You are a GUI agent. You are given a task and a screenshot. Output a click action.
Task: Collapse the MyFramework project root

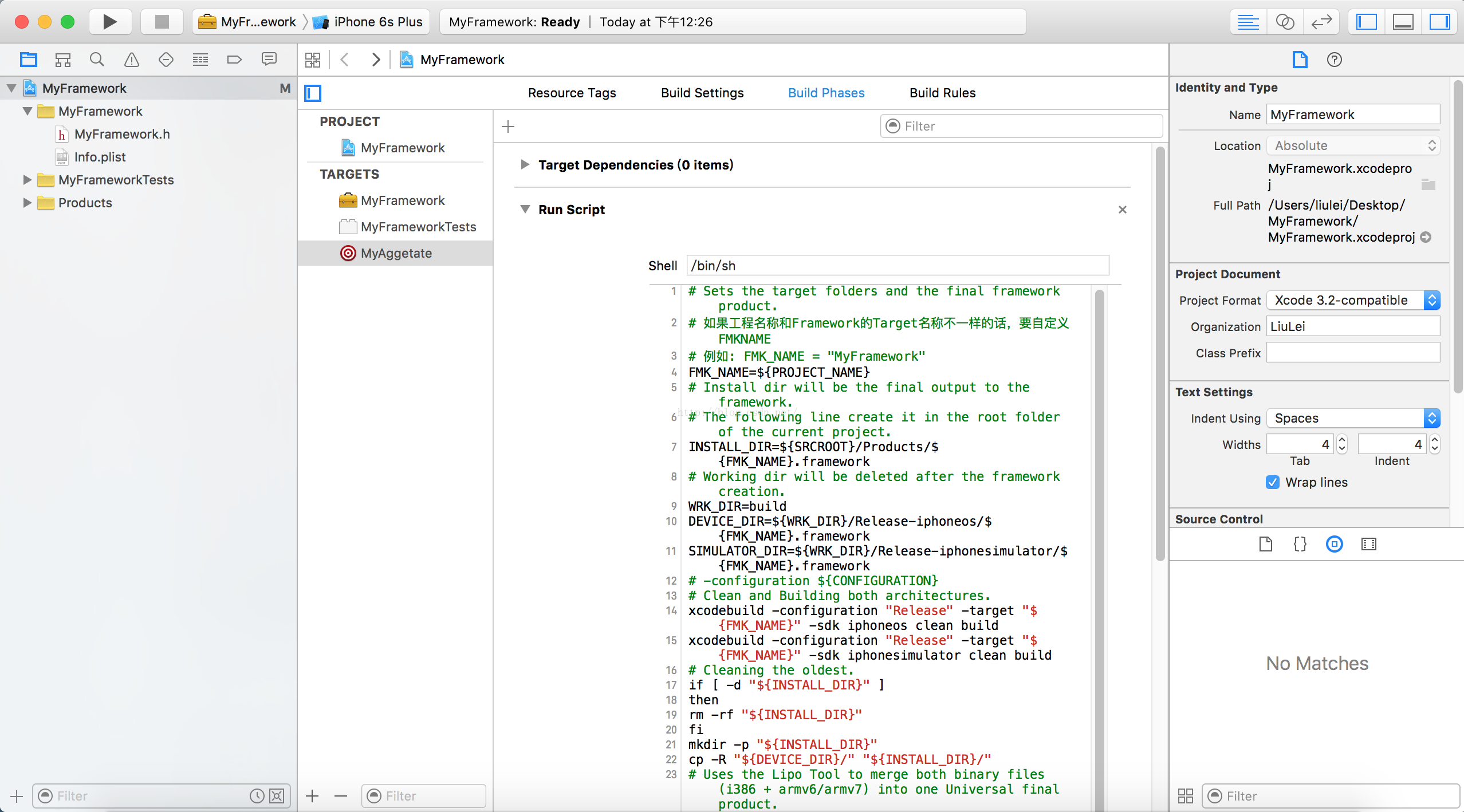coord(11,88)
